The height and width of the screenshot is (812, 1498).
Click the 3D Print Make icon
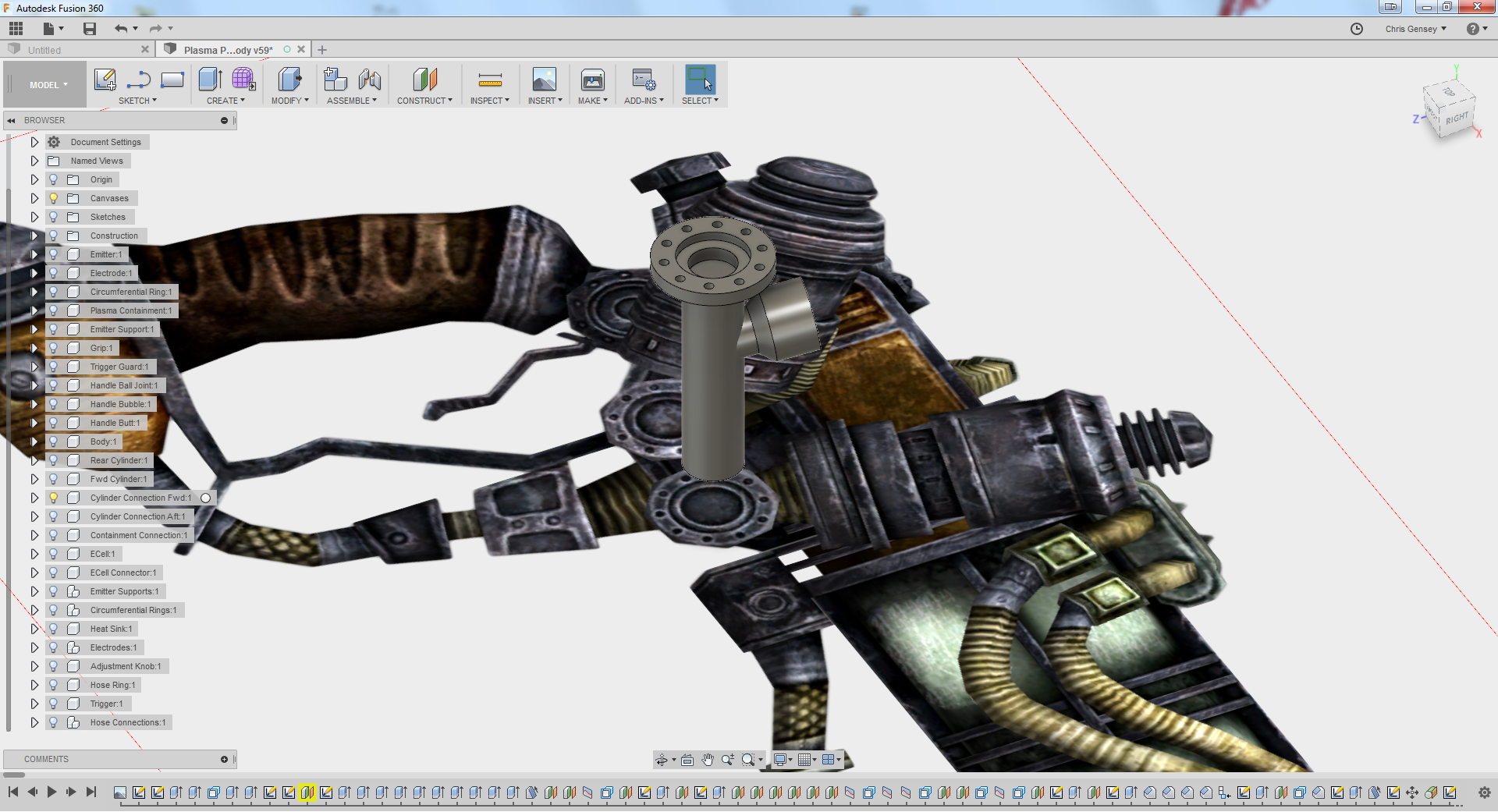point(592,80)
